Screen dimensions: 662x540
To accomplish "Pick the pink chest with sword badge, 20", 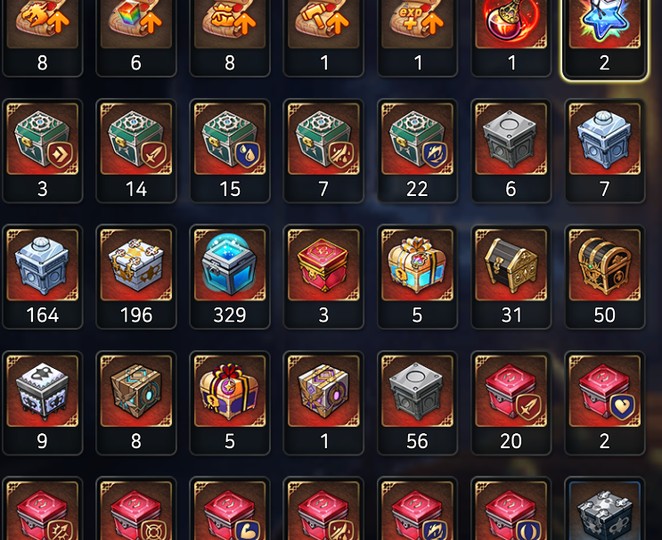I will coord(511,403).
